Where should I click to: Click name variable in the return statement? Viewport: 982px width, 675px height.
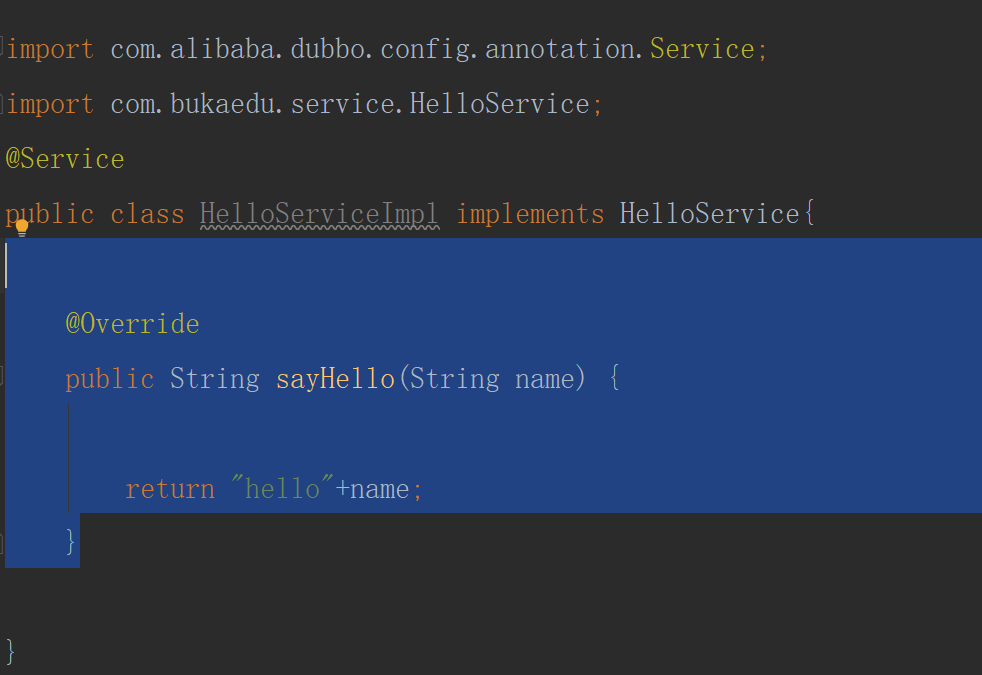coord(380,489)
